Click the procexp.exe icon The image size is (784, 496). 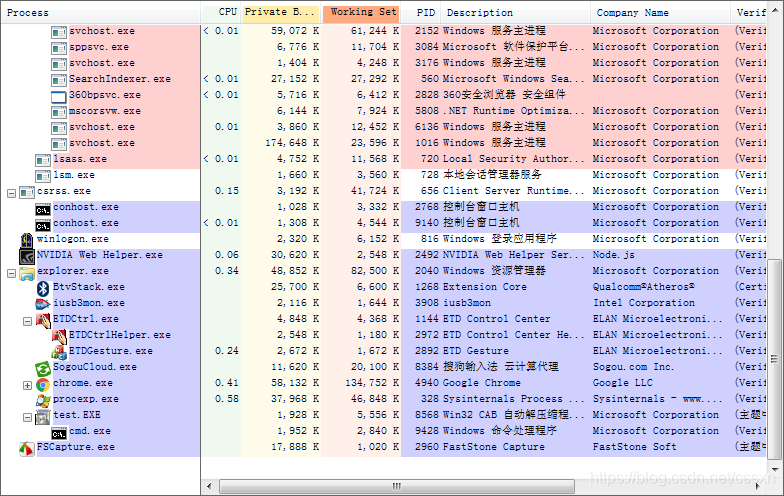point(43,400)
